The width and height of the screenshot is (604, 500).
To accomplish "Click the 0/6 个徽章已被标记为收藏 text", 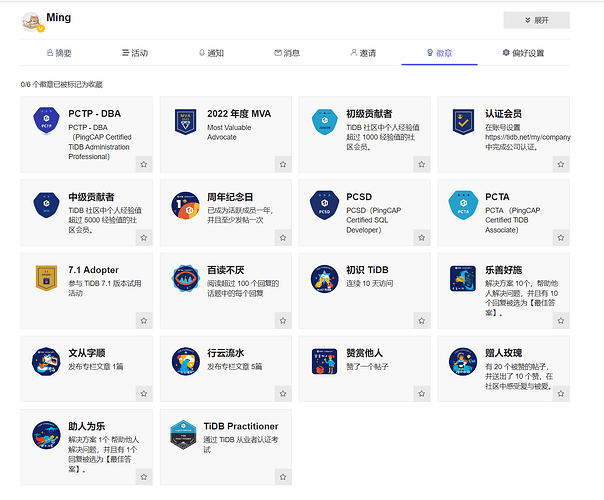I will pos(62,84).
